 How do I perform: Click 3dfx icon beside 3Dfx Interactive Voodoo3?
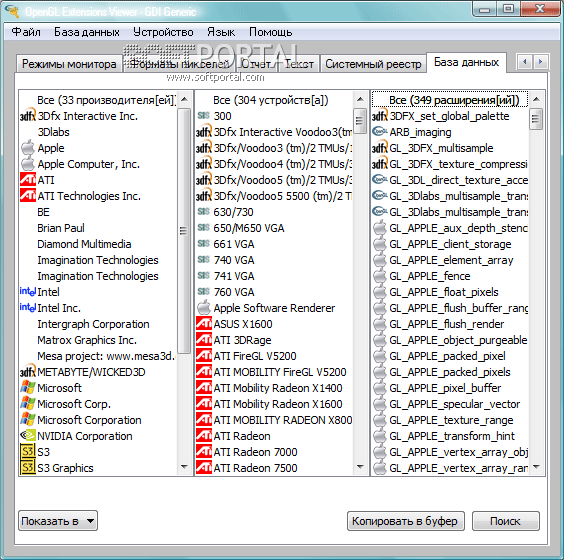point(204,132)
